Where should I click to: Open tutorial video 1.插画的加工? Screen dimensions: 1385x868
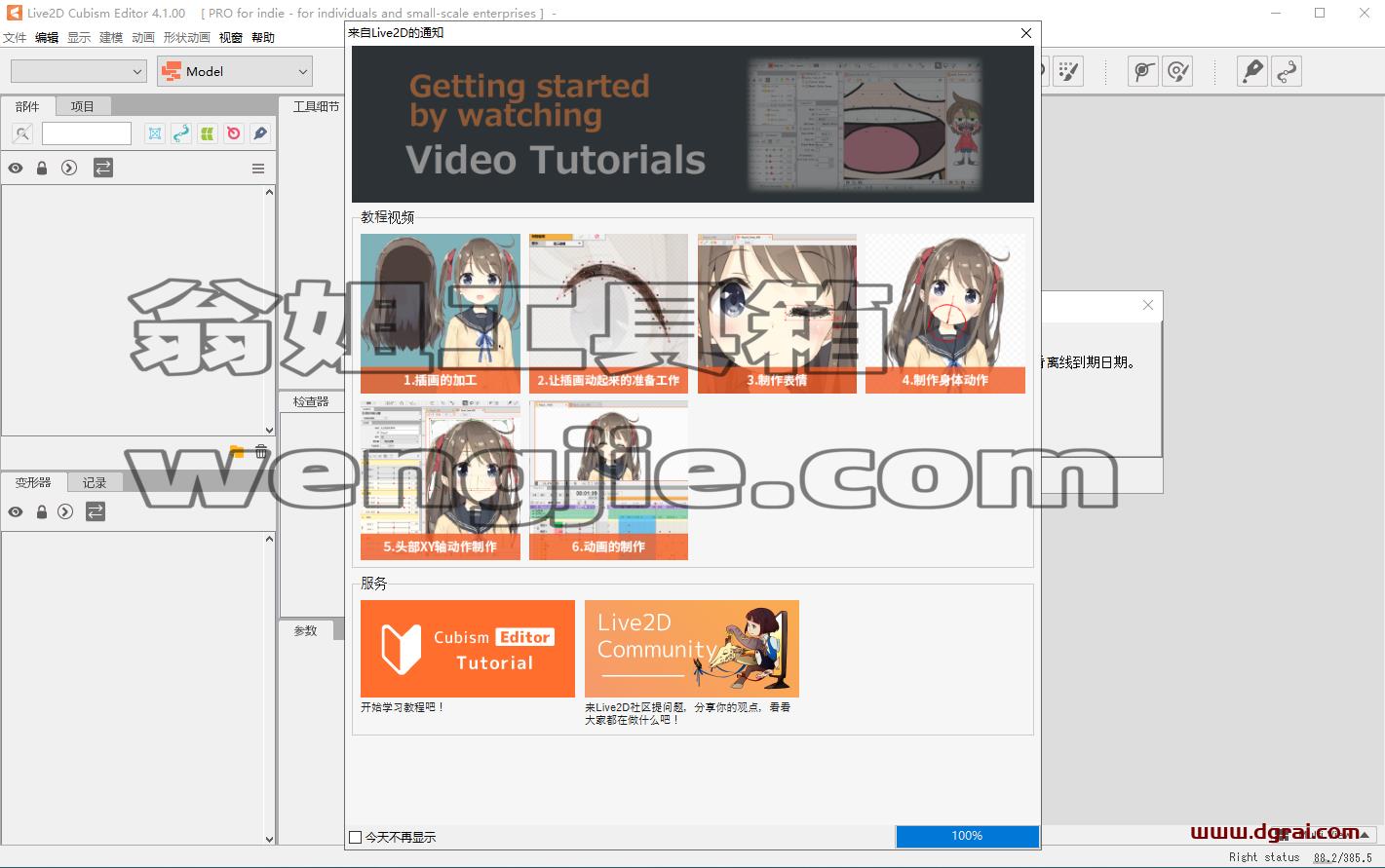click(441, 314)
